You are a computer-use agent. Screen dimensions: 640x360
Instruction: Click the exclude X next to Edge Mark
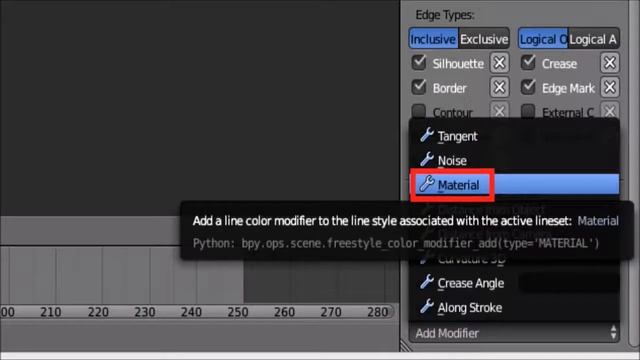click(610, 87)
